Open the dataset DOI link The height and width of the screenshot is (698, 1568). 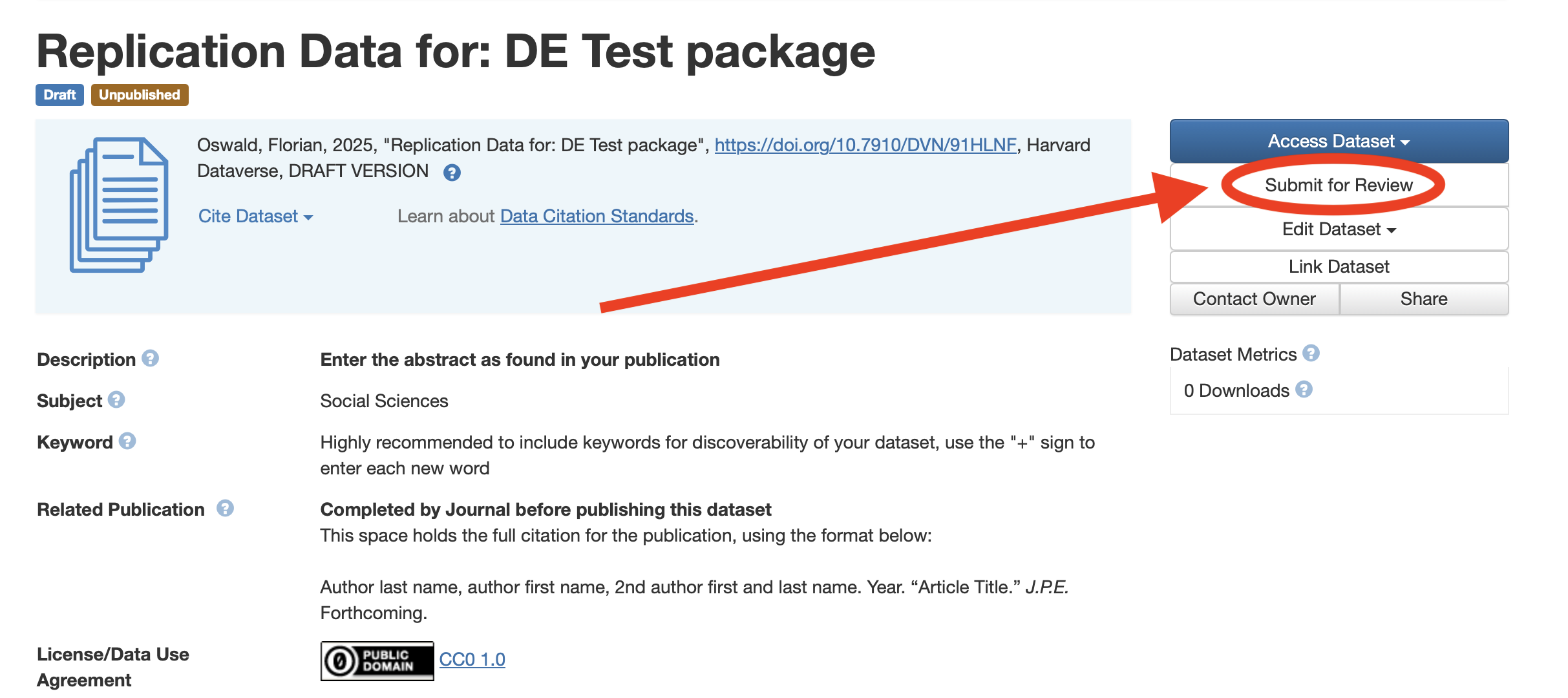[x=865, y=145]
